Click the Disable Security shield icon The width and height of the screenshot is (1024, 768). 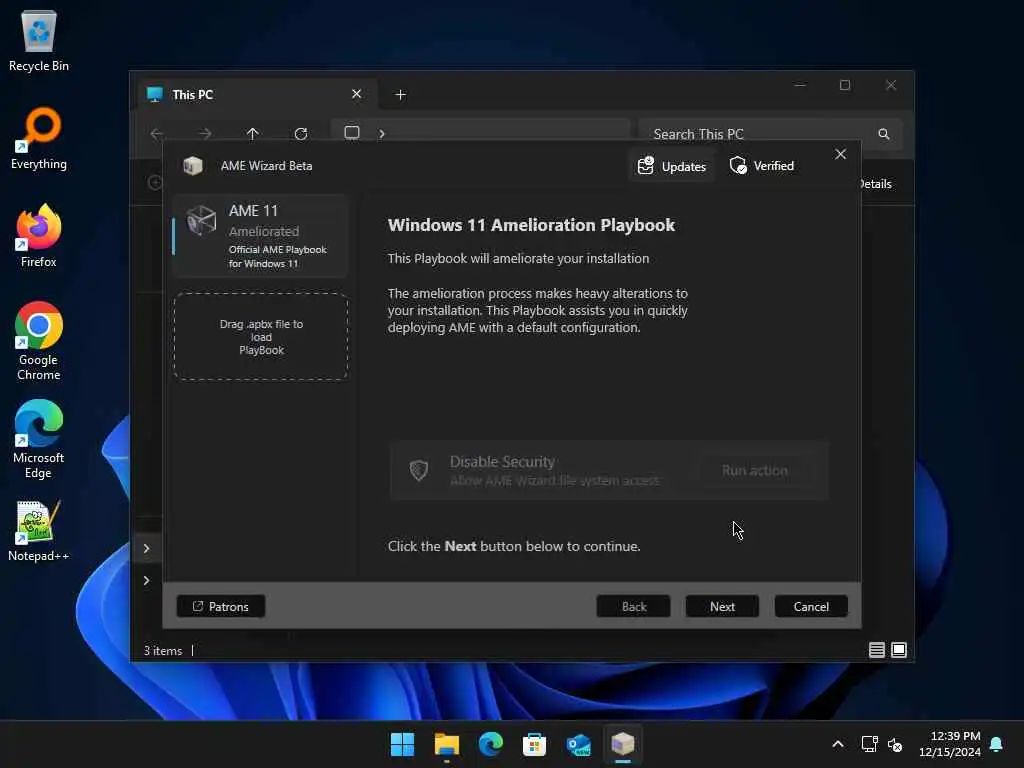(419, 470)
